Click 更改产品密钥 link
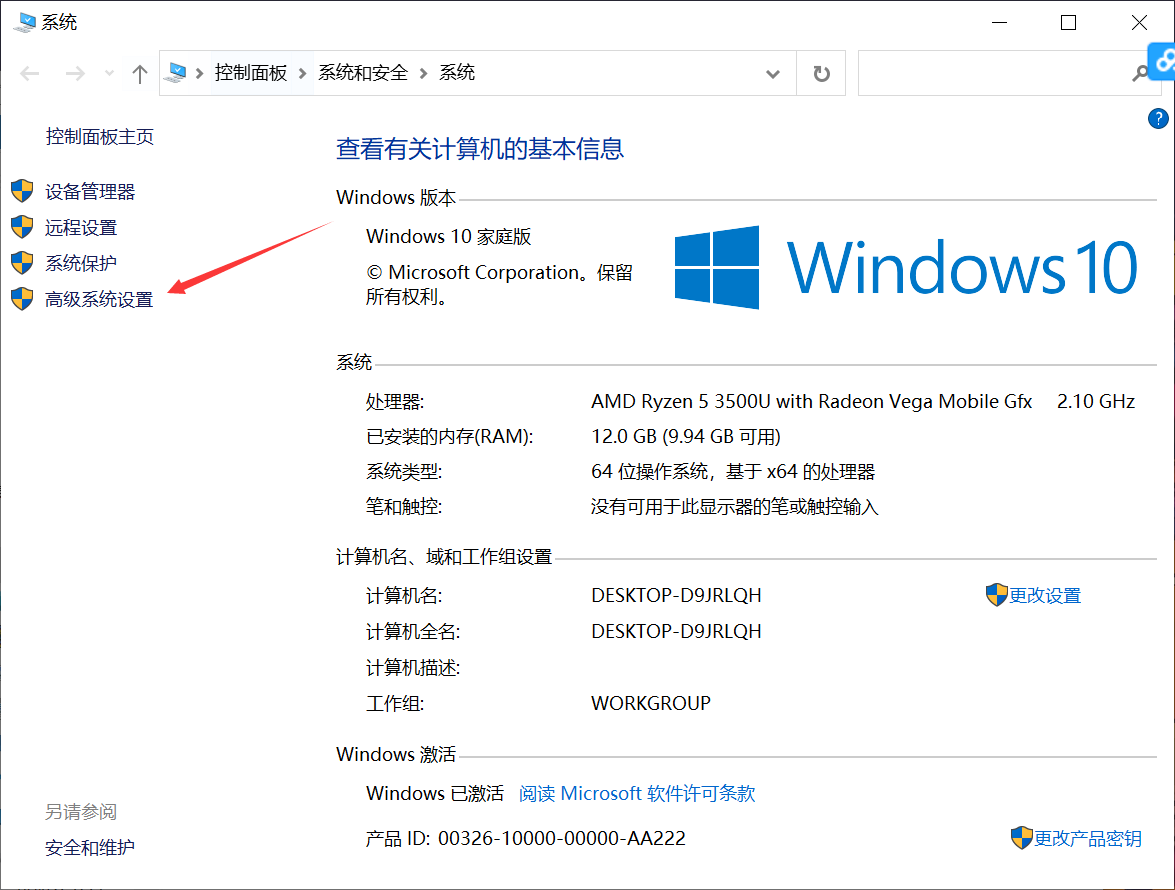 pos(1087,838)
